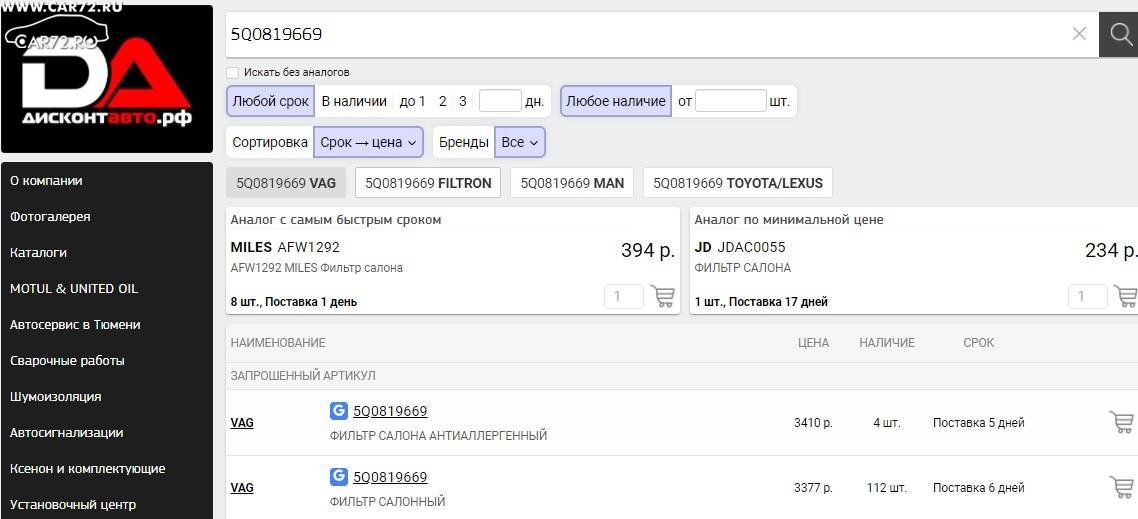This screenshot has width=1138, height=519.
Task: Switch to the 5Q0819669 MAN tab
Action: [572, 183]
